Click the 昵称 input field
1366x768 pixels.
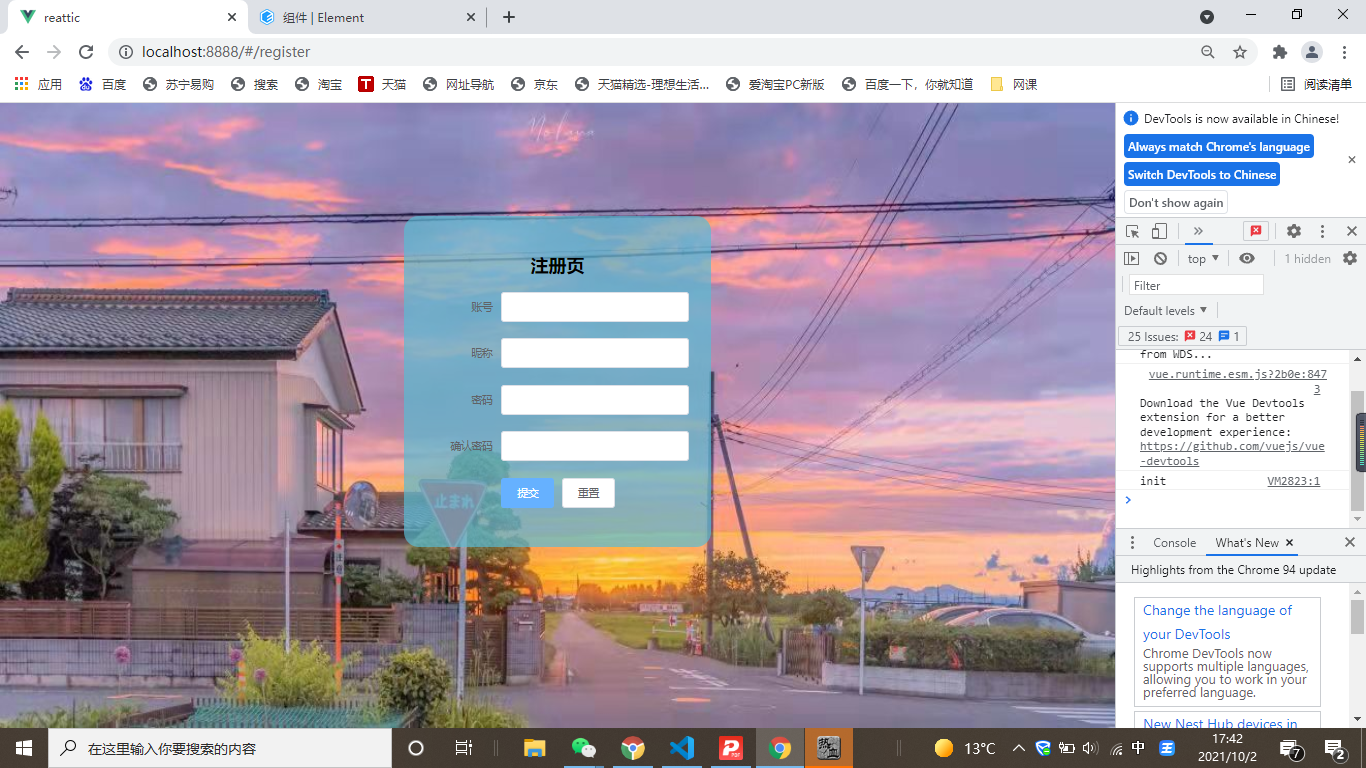[595, 353]
